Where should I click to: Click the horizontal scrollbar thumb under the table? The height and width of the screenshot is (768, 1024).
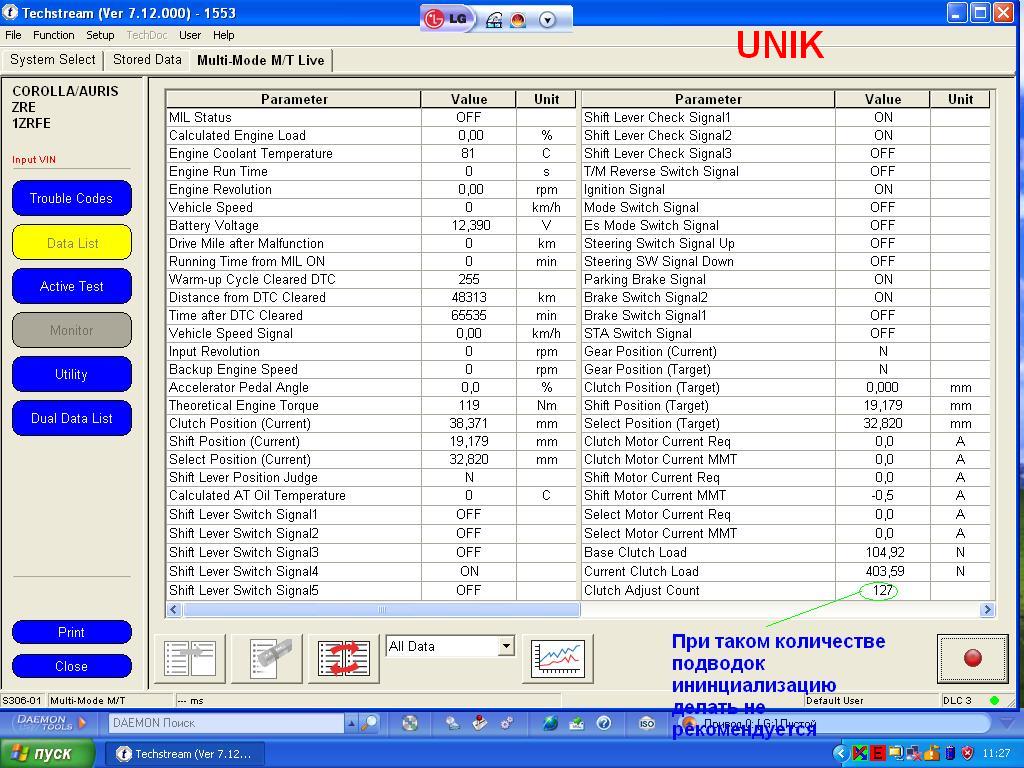click(x=381, y=610)
